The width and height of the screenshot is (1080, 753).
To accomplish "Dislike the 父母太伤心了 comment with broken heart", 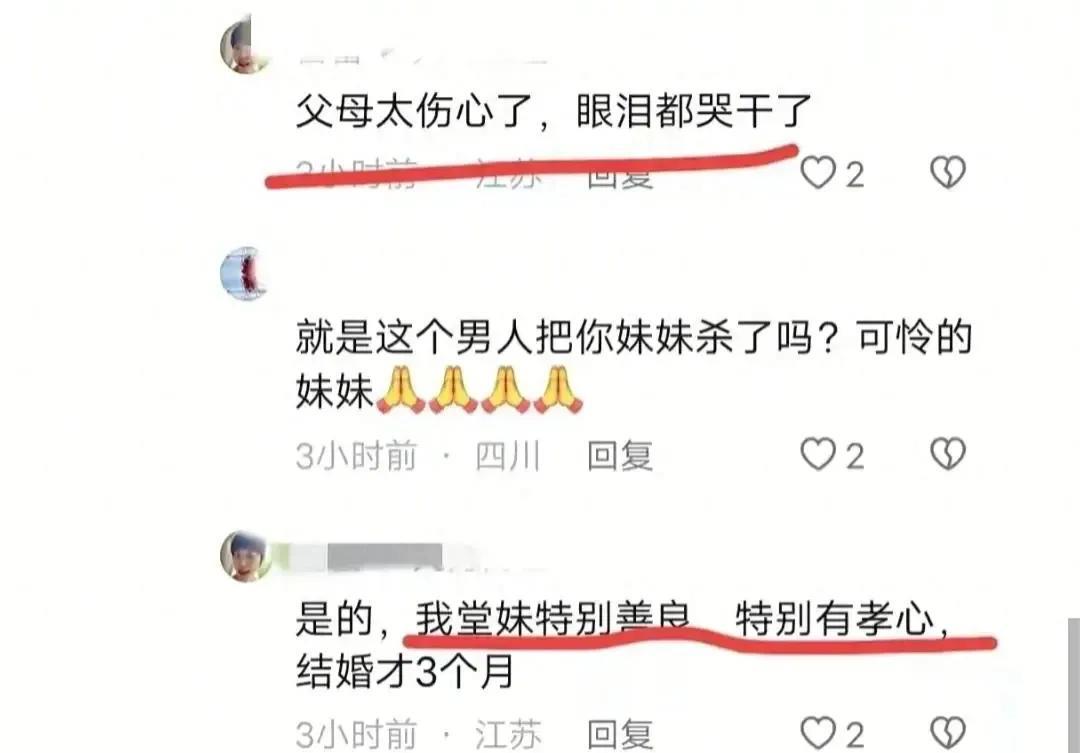I will 948,172.
